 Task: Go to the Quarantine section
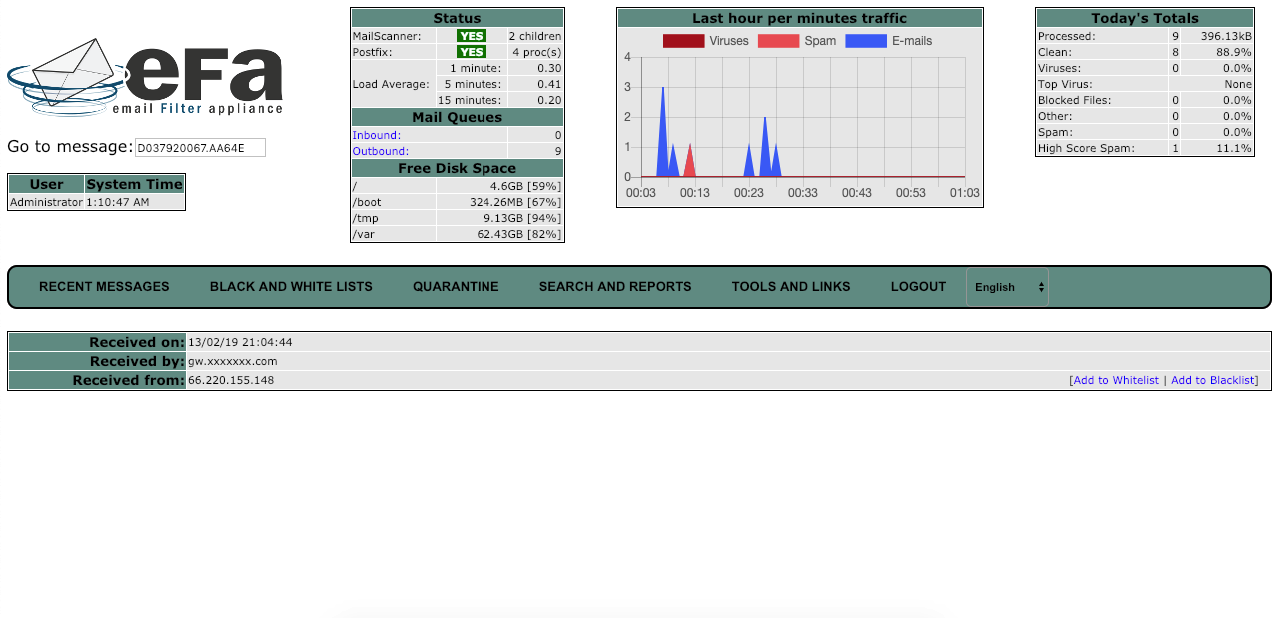455,287
